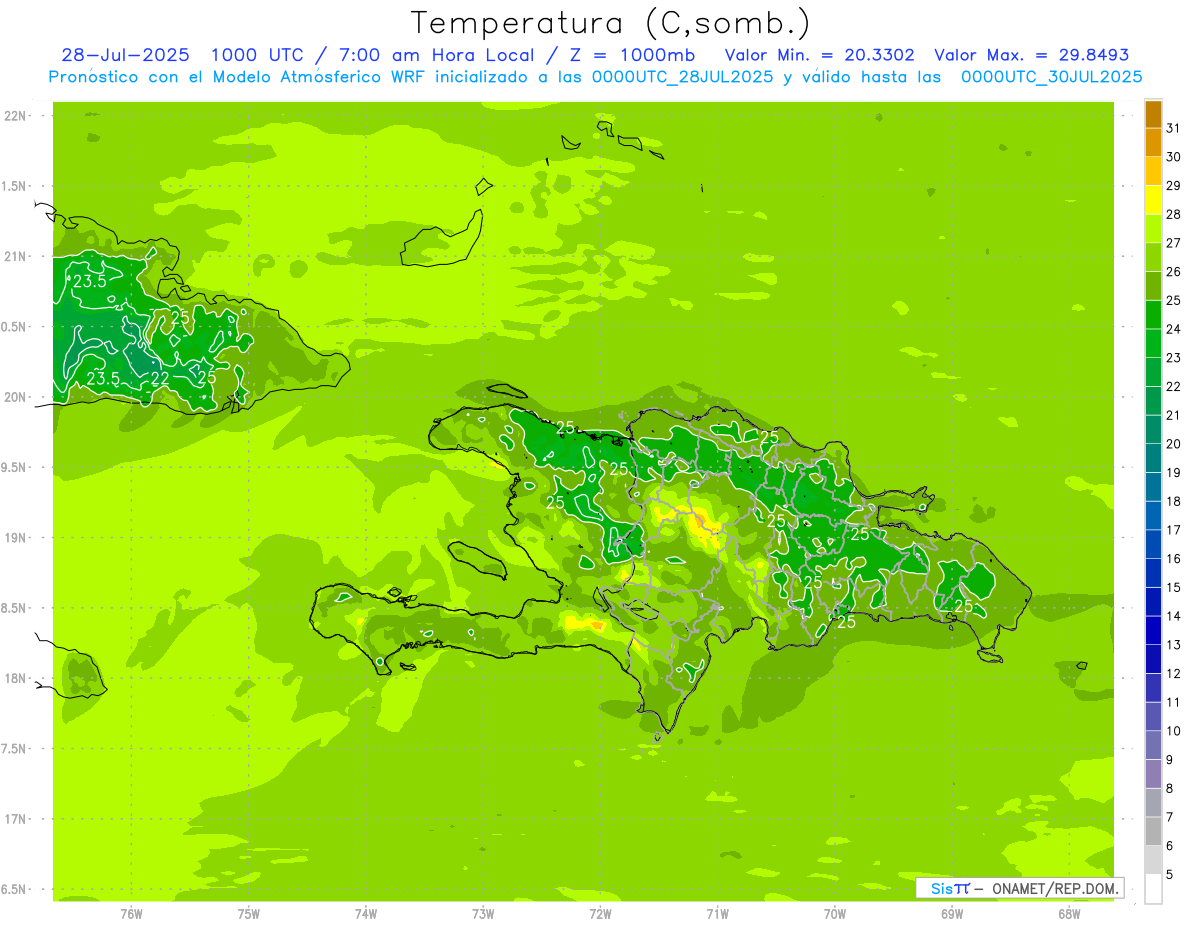Click the 'ONAMET/REP.DOM.' credit label
The height and width of the screenshot is (927, 1200).
(1057, 888)
